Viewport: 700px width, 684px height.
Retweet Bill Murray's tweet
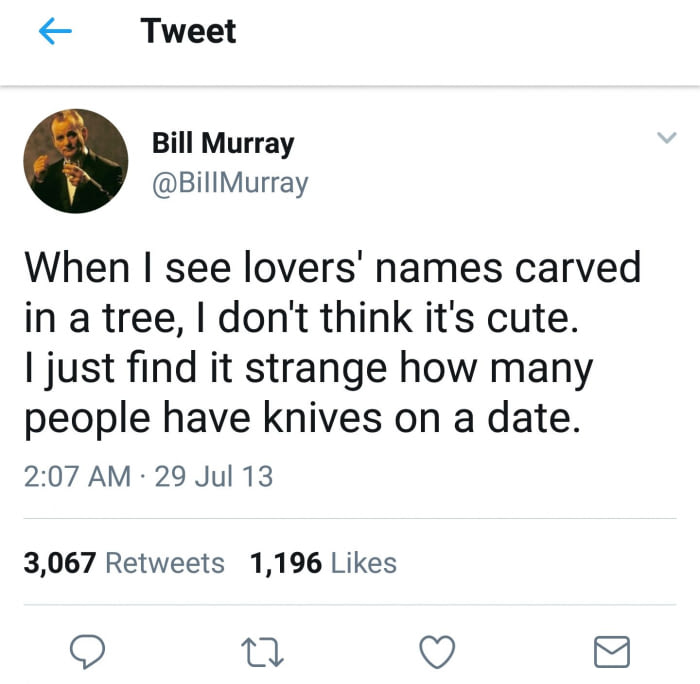[262, 652]
